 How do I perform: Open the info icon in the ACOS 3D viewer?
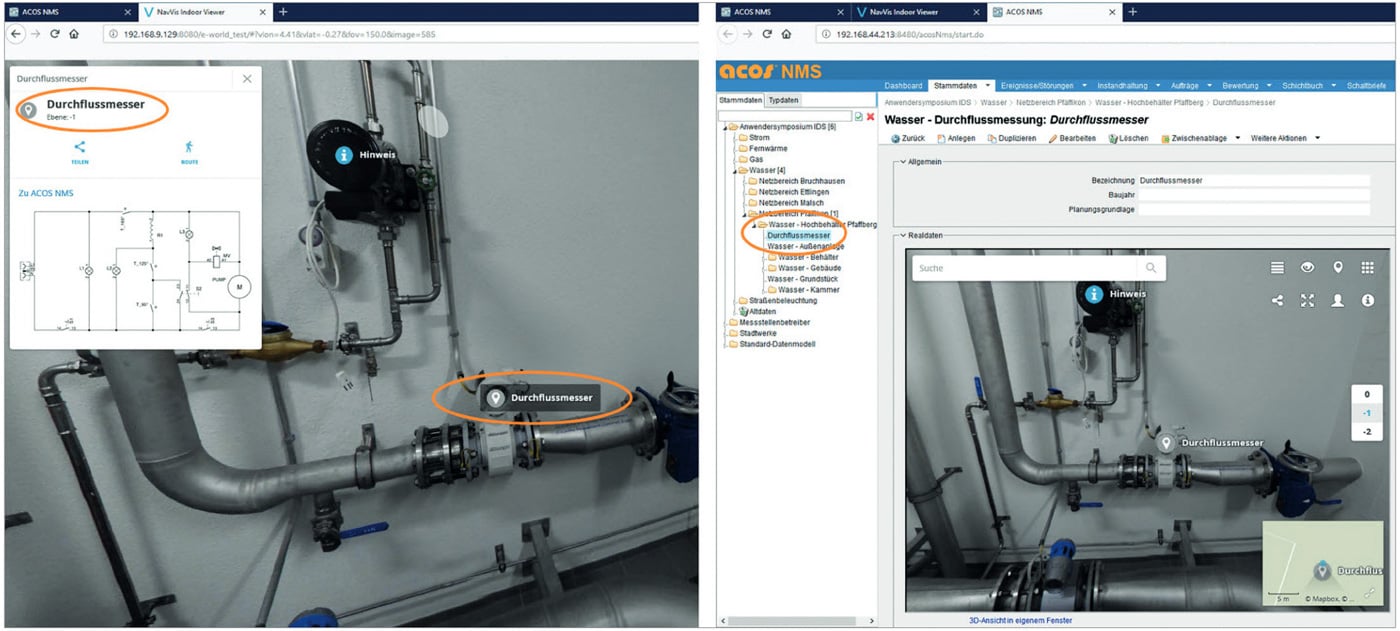pyautogui.click(x=1368, y=299)
